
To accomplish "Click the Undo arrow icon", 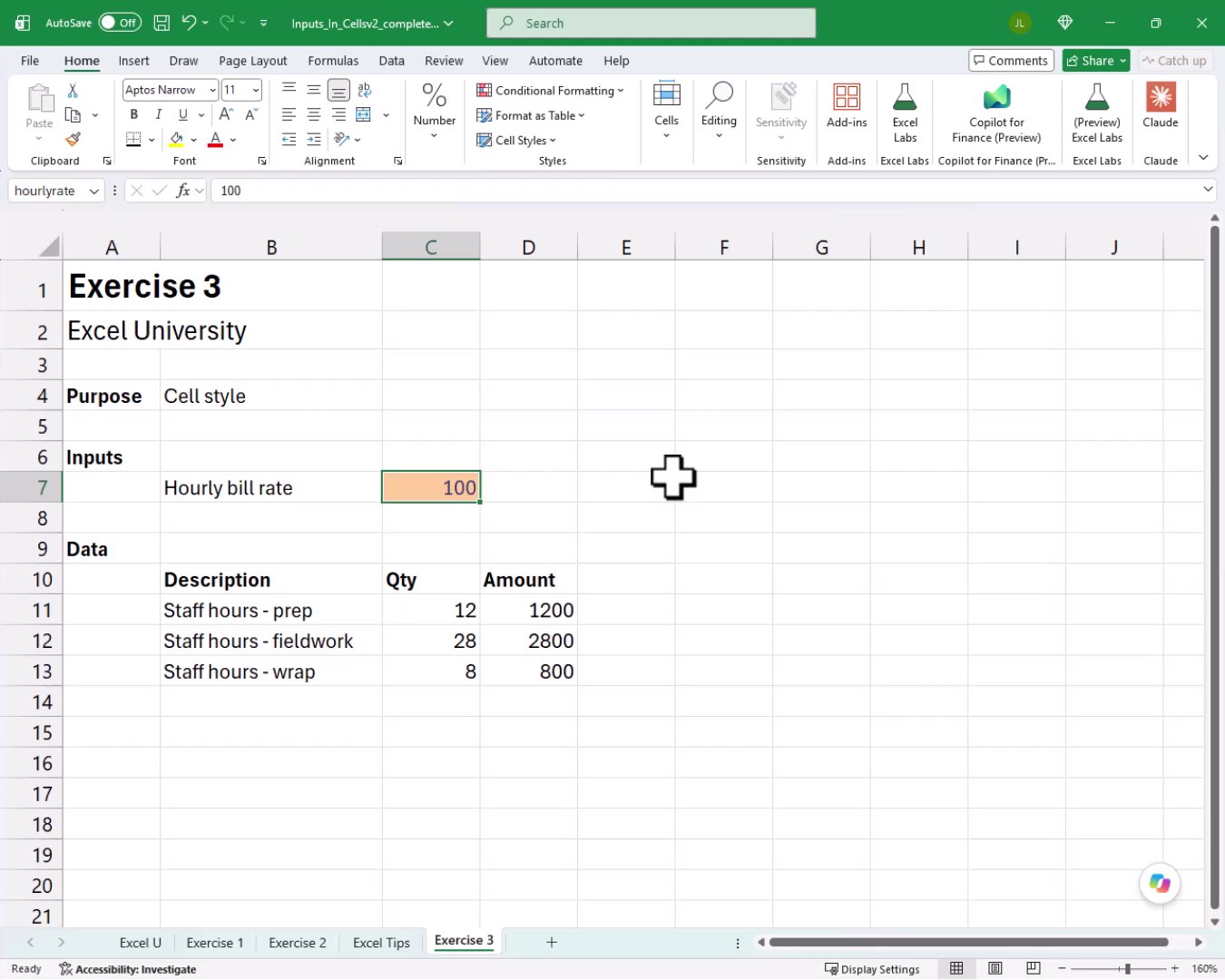I will click(189, 23).
